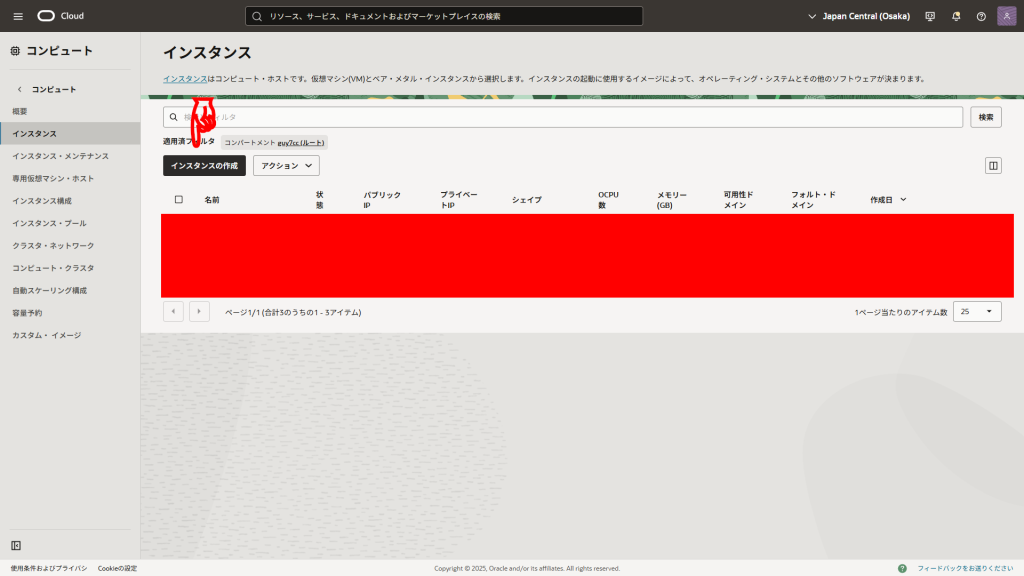The height and width of the screenshot is (576, 1024).
Task: Open the table column settings icon
Action: click(x=993, y=166)
